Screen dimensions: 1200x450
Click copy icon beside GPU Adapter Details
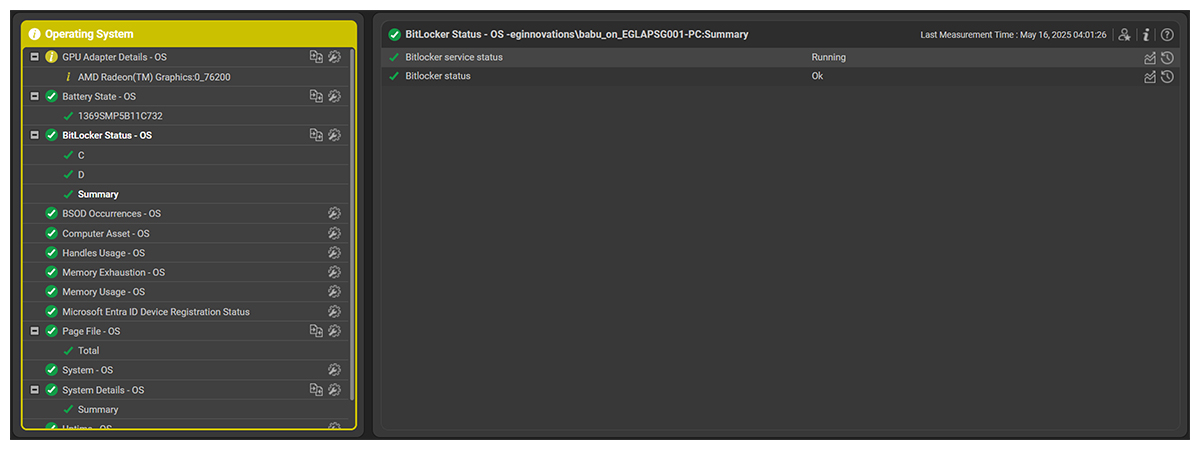316,57
